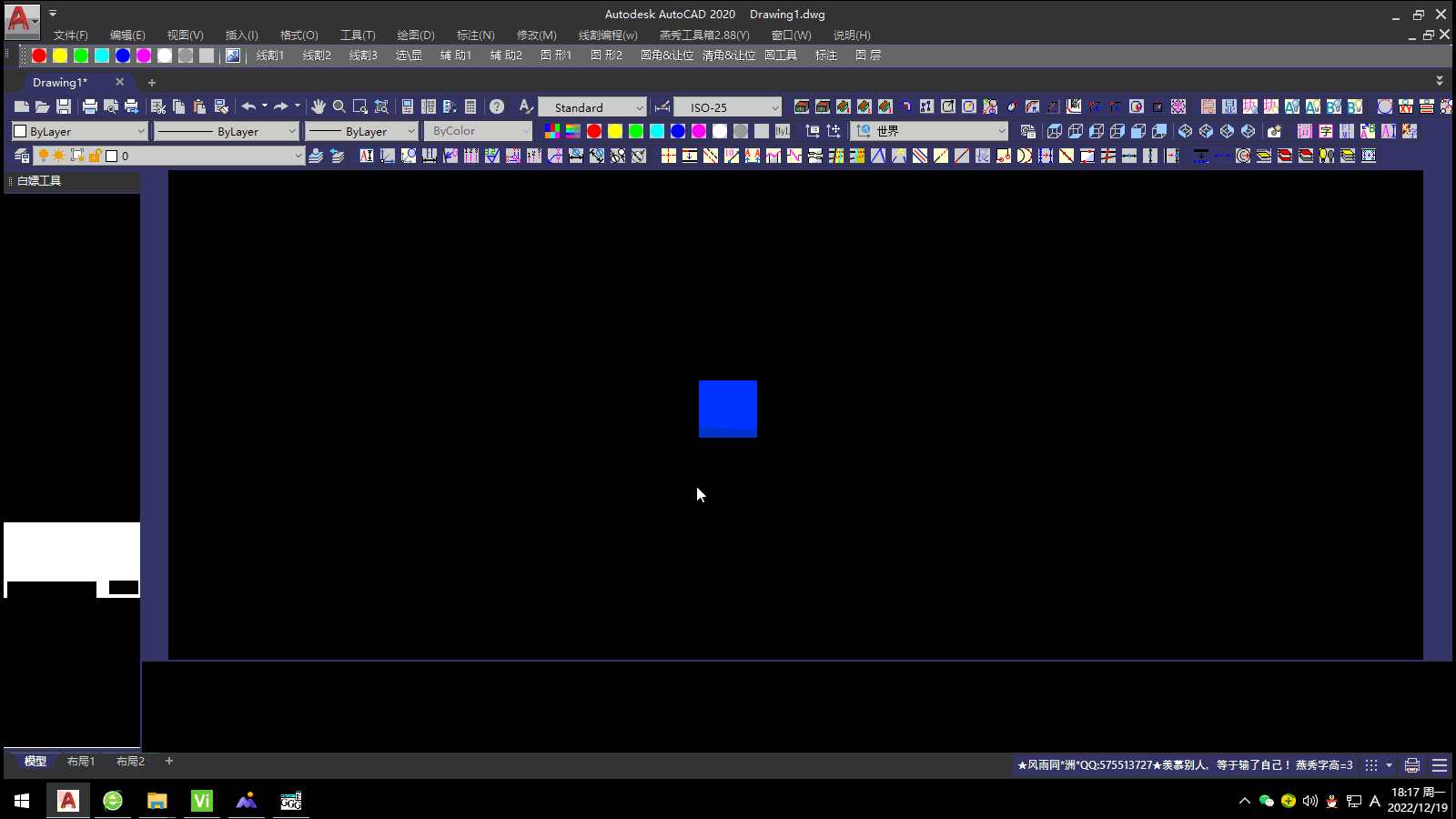
Task: Pick the cyan swatch in the top toolbar
Action: pyautogui.click(x=102, y=56)
